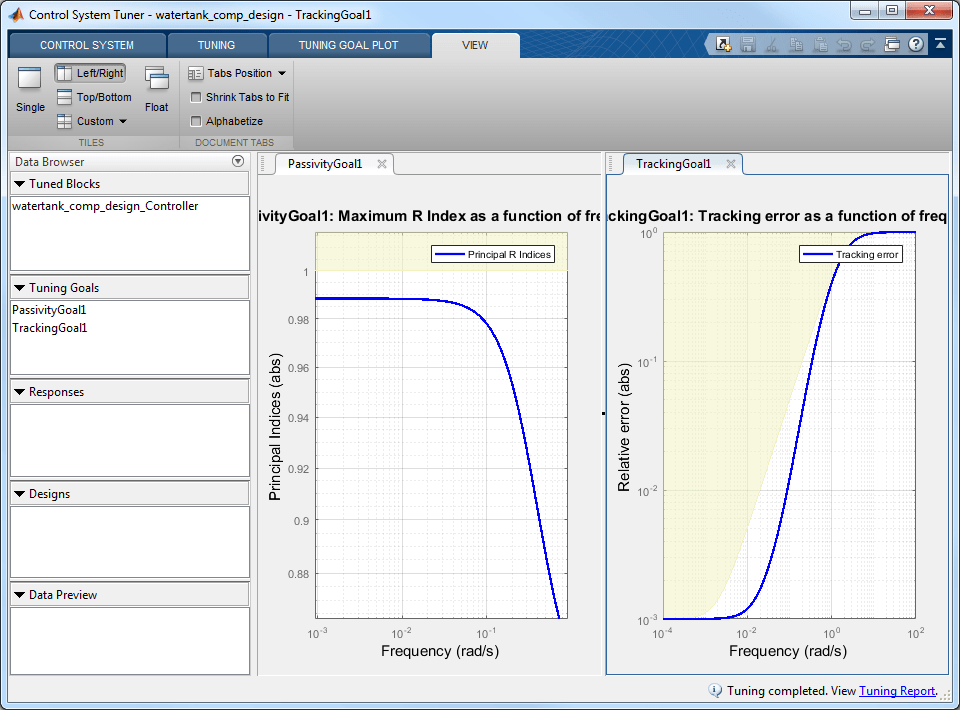Enable Shrink Tabs to Fit checkbox
960x710 pixels.
click(x=196, y=97)
